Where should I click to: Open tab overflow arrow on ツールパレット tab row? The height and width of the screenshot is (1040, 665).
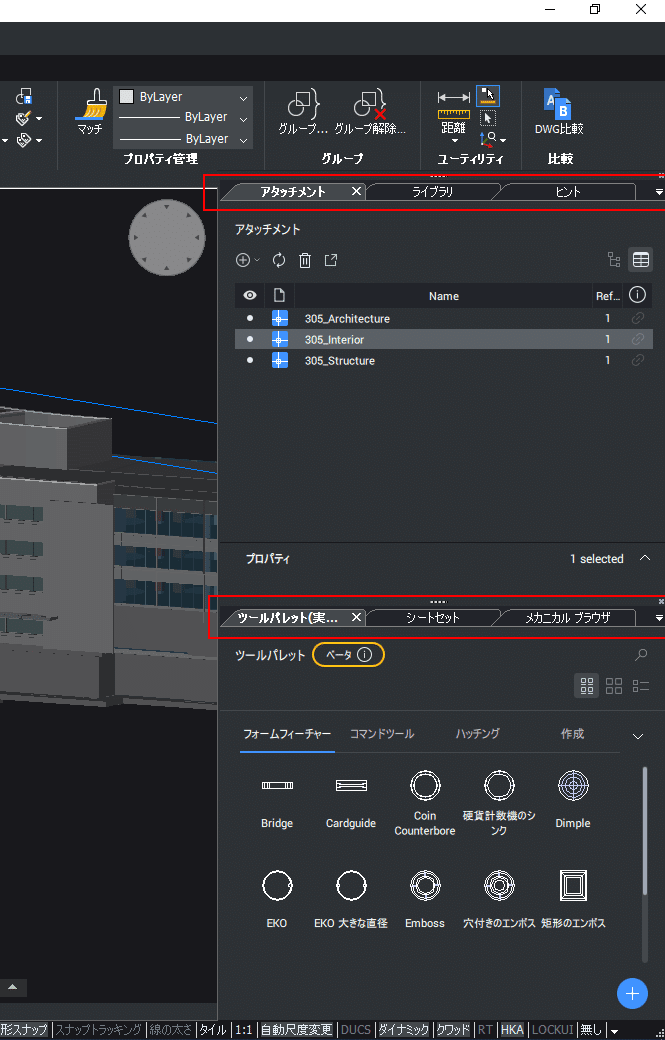coord(658,618)
